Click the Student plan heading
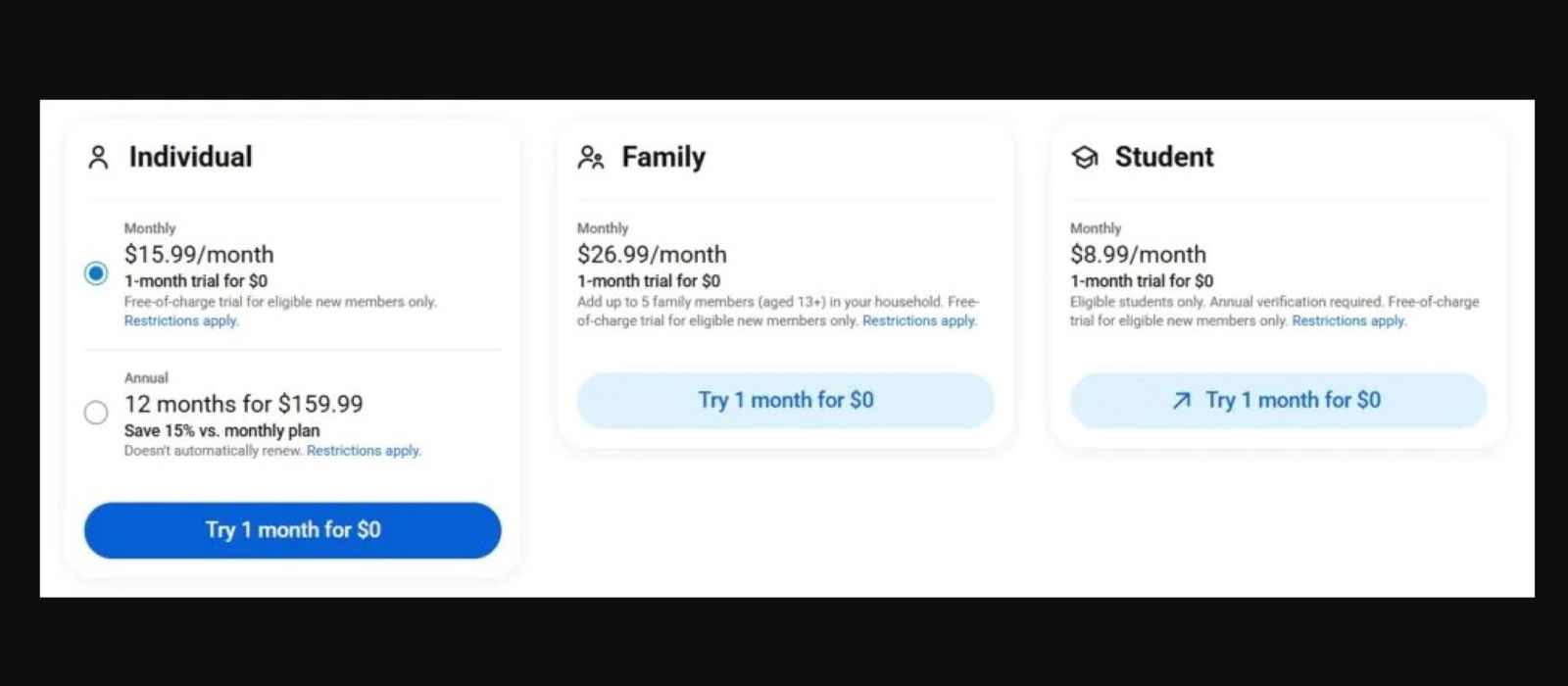Screen dimensions: 1568x686 click(x=1164, y=157)
